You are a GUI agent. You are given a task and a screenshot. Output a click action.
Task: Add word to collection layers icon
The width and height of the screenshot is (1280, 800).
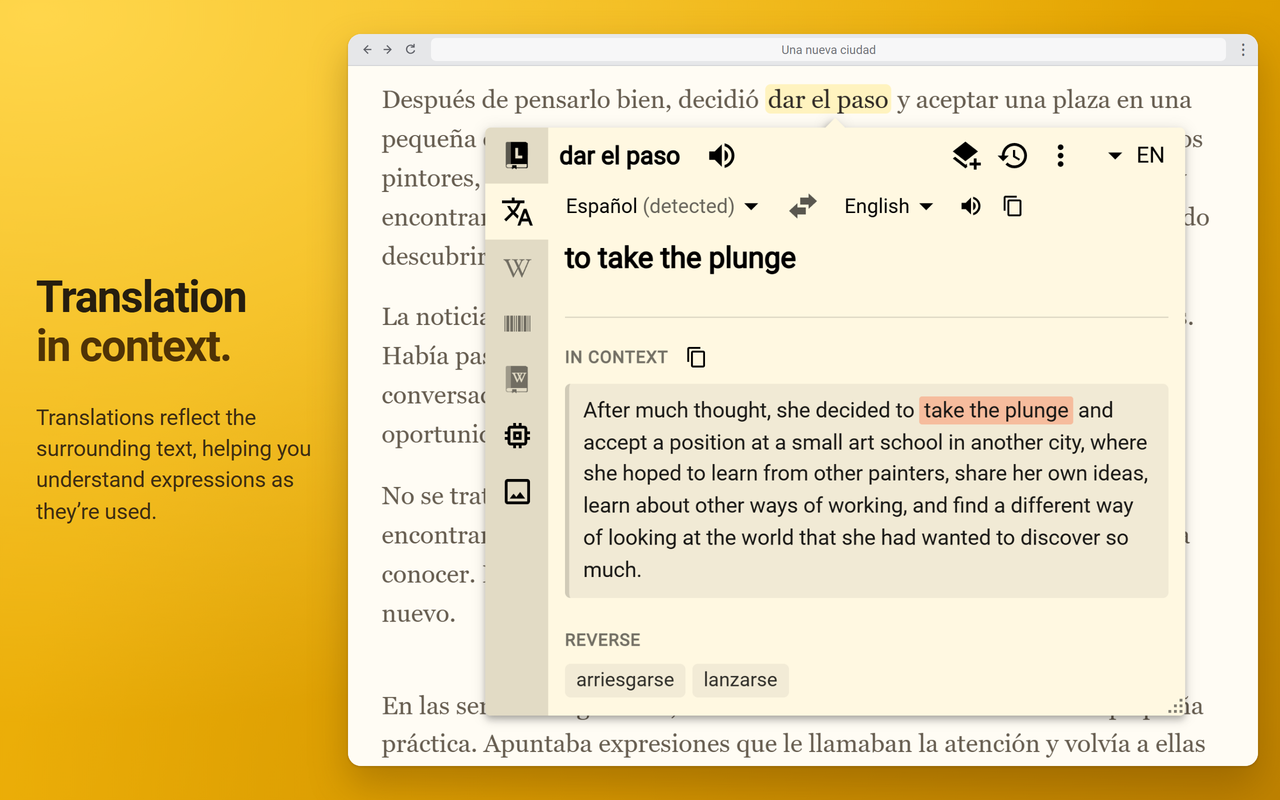click(966, 155)
